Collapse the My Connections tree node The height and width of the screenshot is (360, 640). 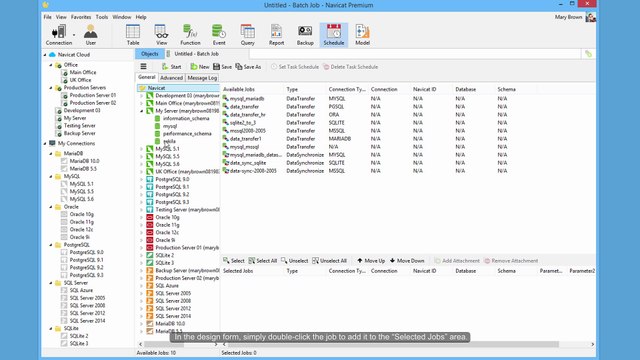click(45, 143)
